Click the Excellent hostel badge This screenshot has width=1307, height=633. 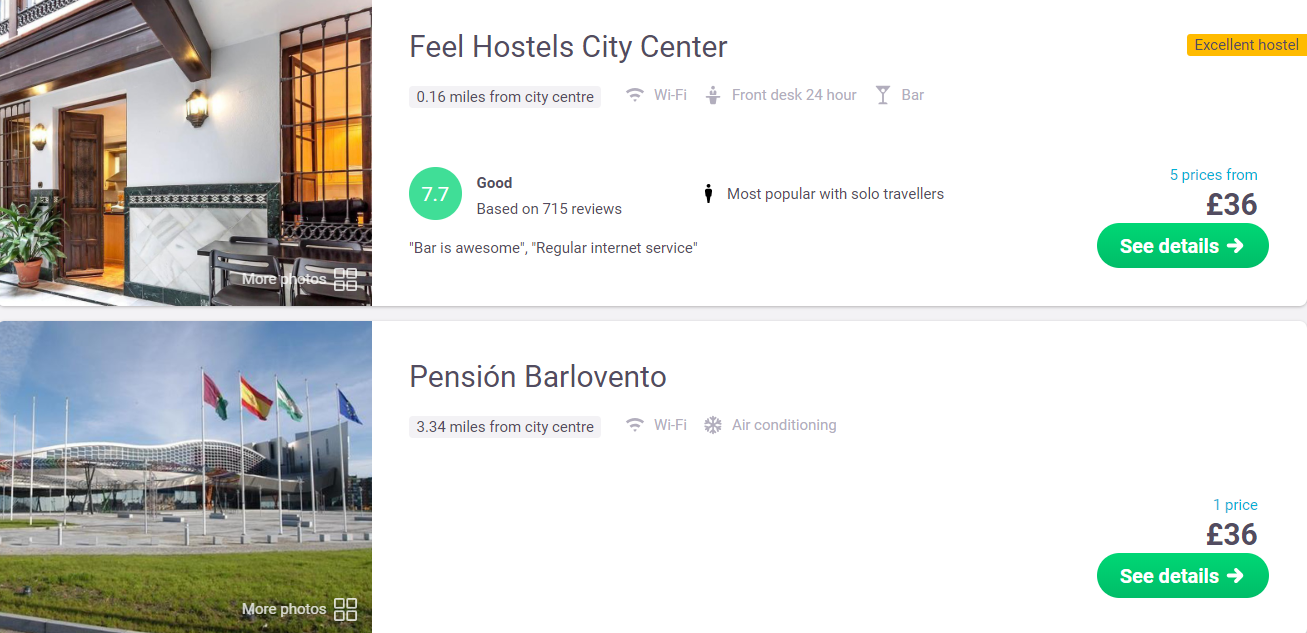coord(1246,45)
